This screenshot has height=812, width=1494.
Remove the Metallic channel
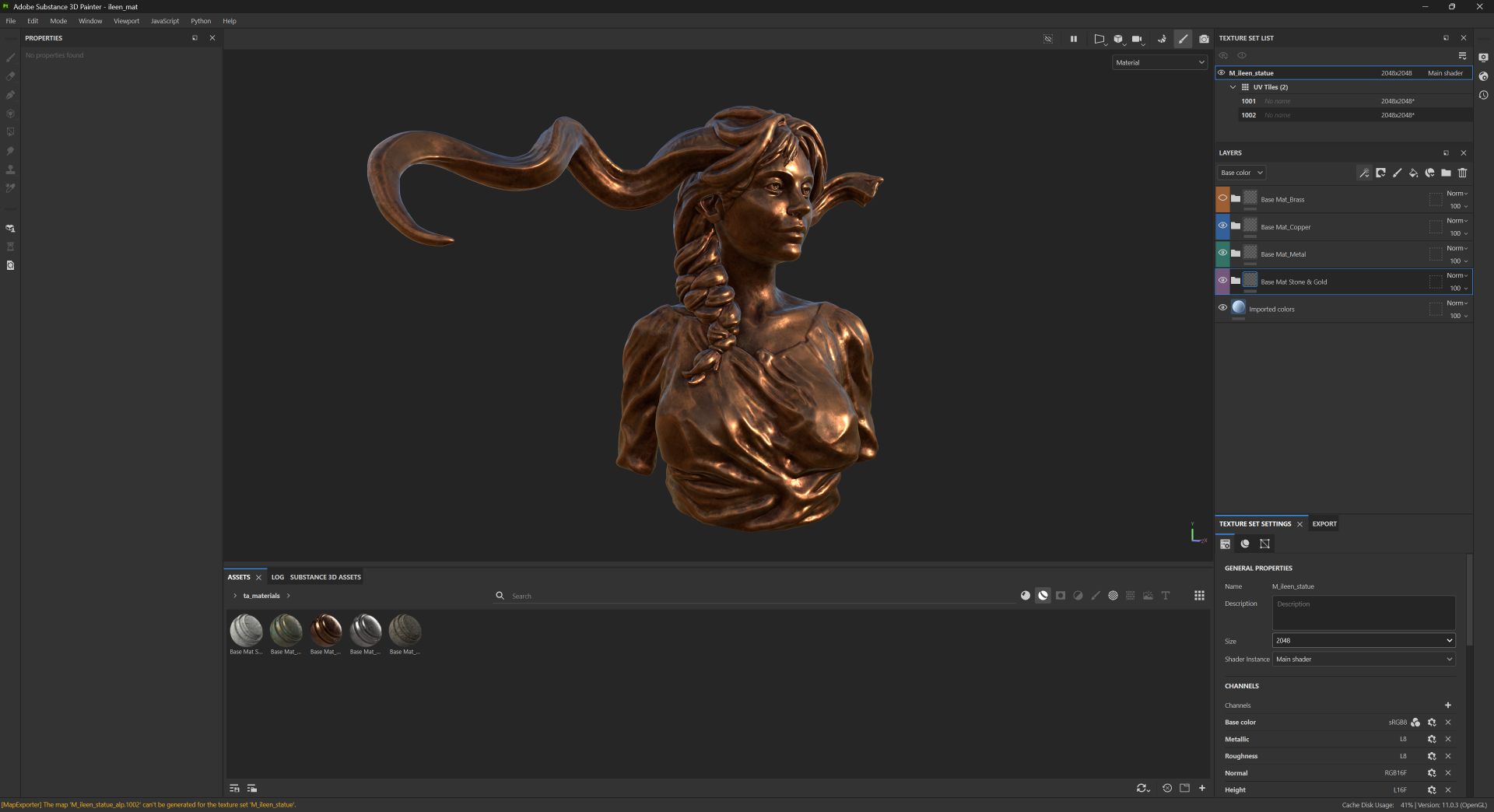[1447, 740]
